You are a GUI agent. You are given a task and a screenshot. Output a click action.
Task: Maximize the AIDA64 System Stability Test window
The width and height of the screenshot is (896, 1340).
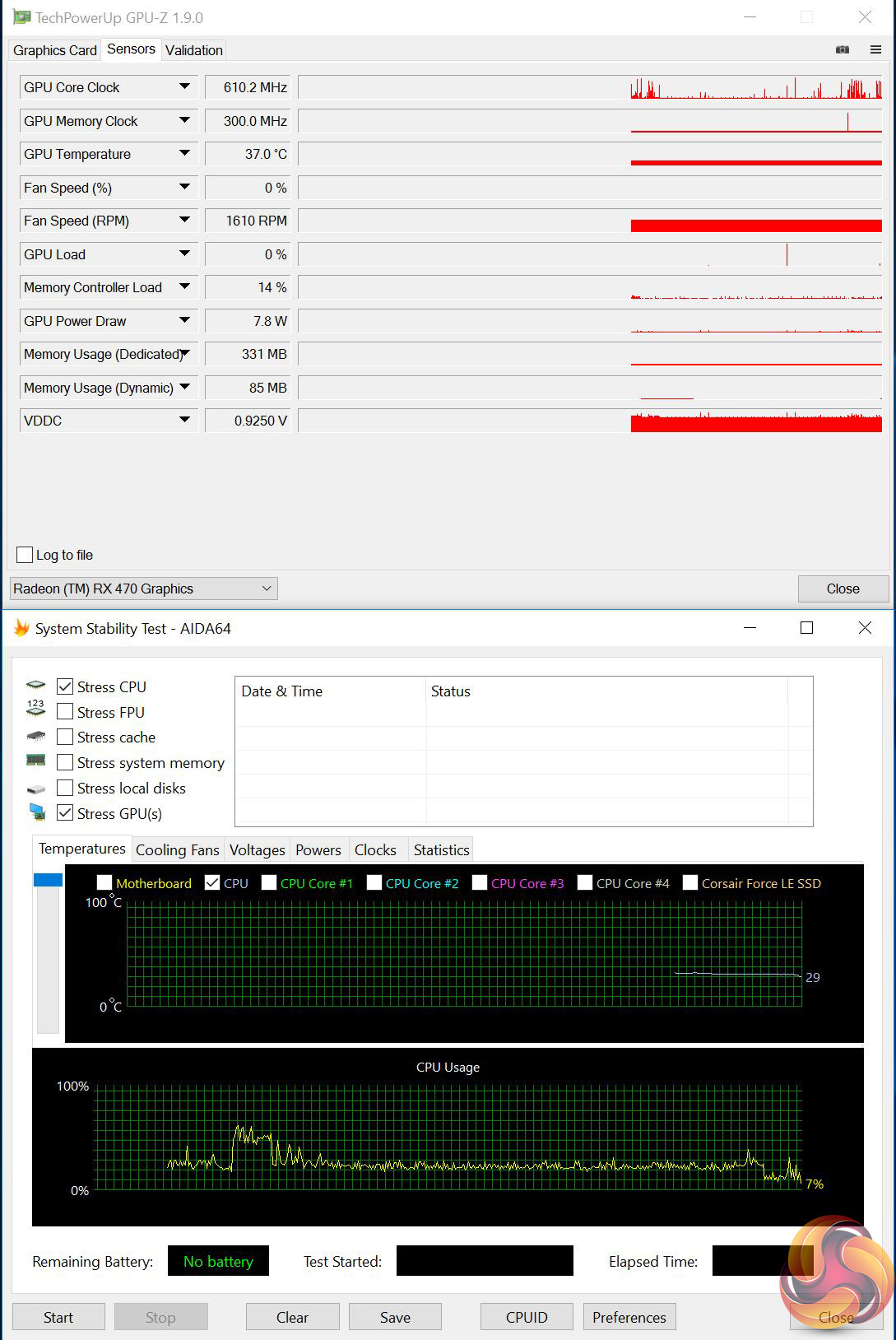(806, 628)
